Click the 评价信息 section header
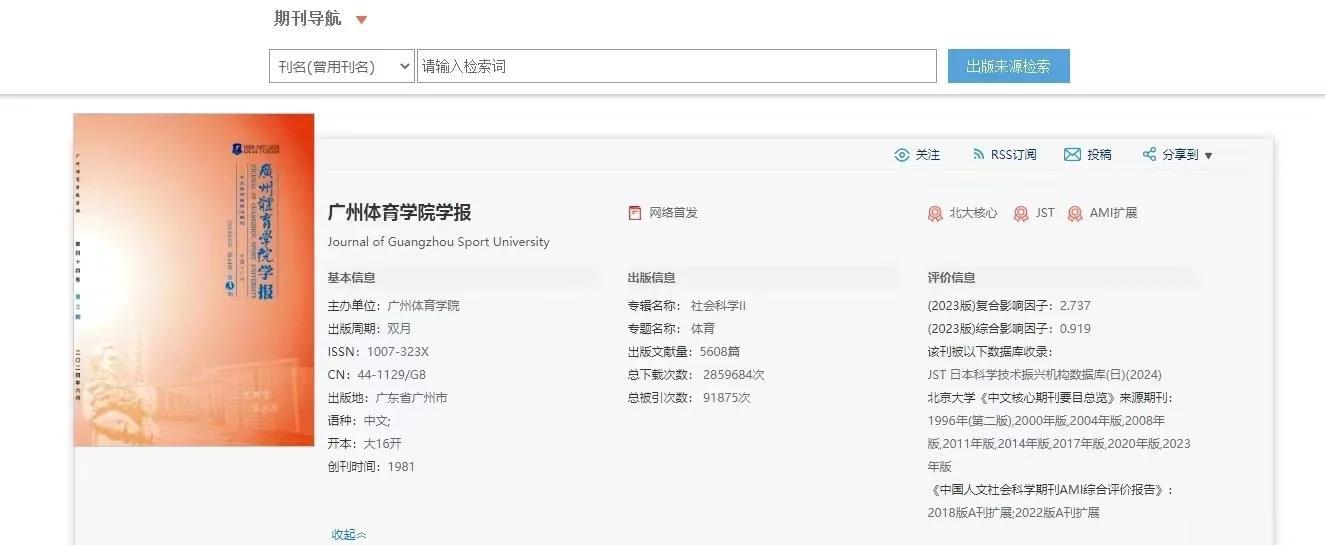The height and width of the screenshot is (545, 1325). pyautogui.click(x=951, y=278)
